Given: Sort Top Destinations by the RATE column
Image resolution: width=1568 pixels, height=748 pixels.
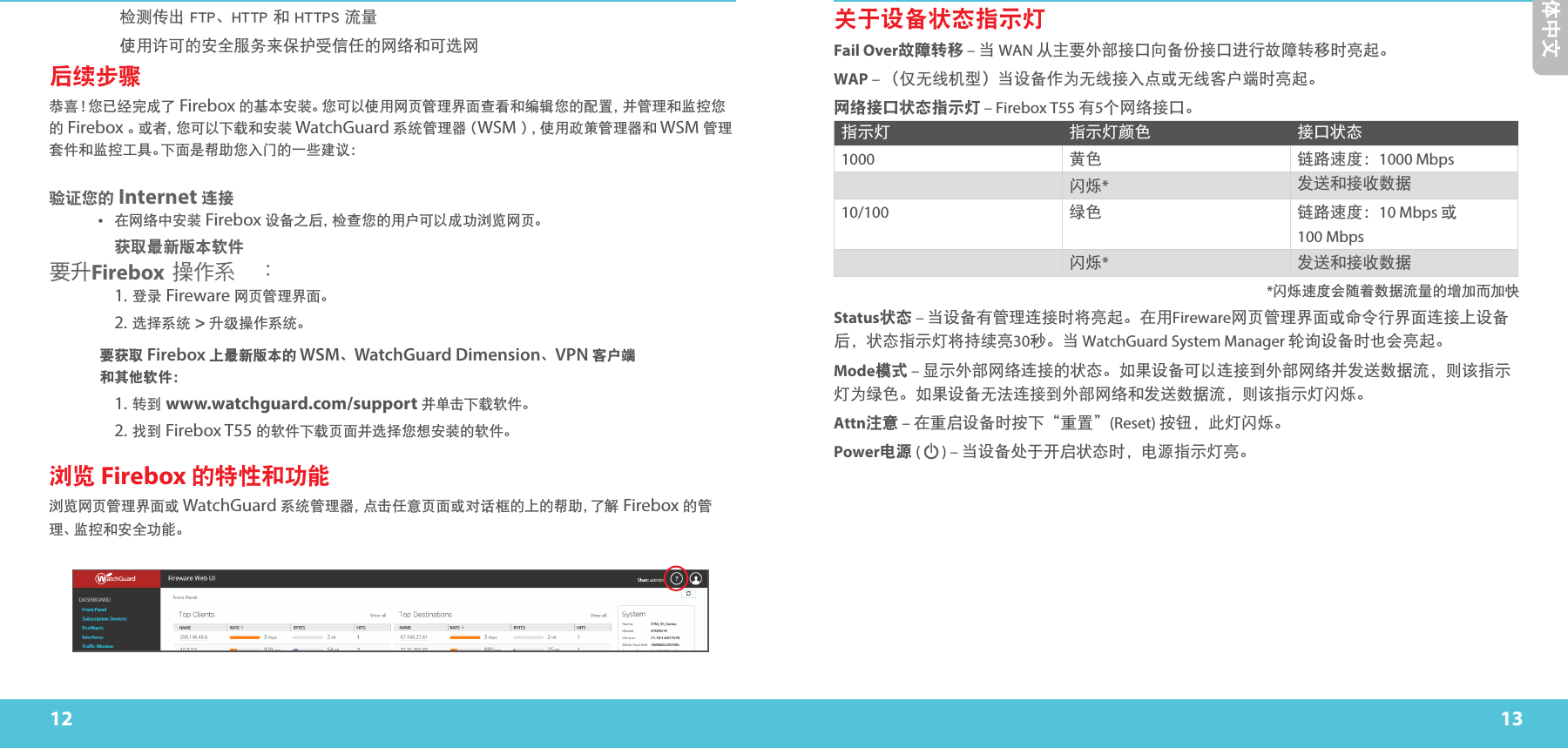Looking at the screenshot, I should (457, 627).
